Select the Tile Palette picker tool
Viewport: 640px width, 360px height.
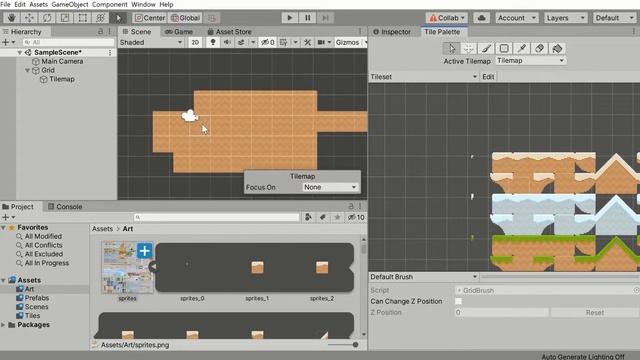pyautogui.click(x=522, y=49)
